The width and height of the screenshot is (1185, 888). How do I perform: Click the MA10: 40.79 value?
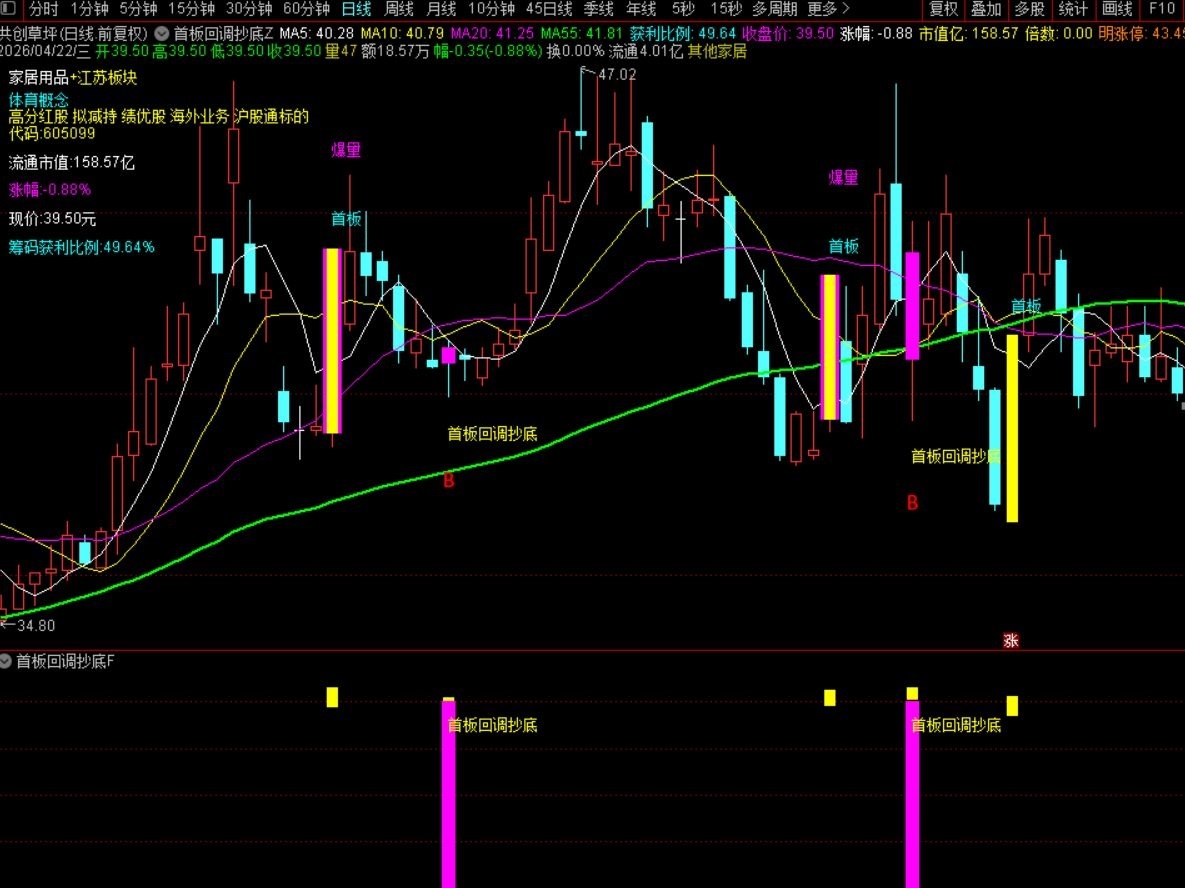pos(402,34)
